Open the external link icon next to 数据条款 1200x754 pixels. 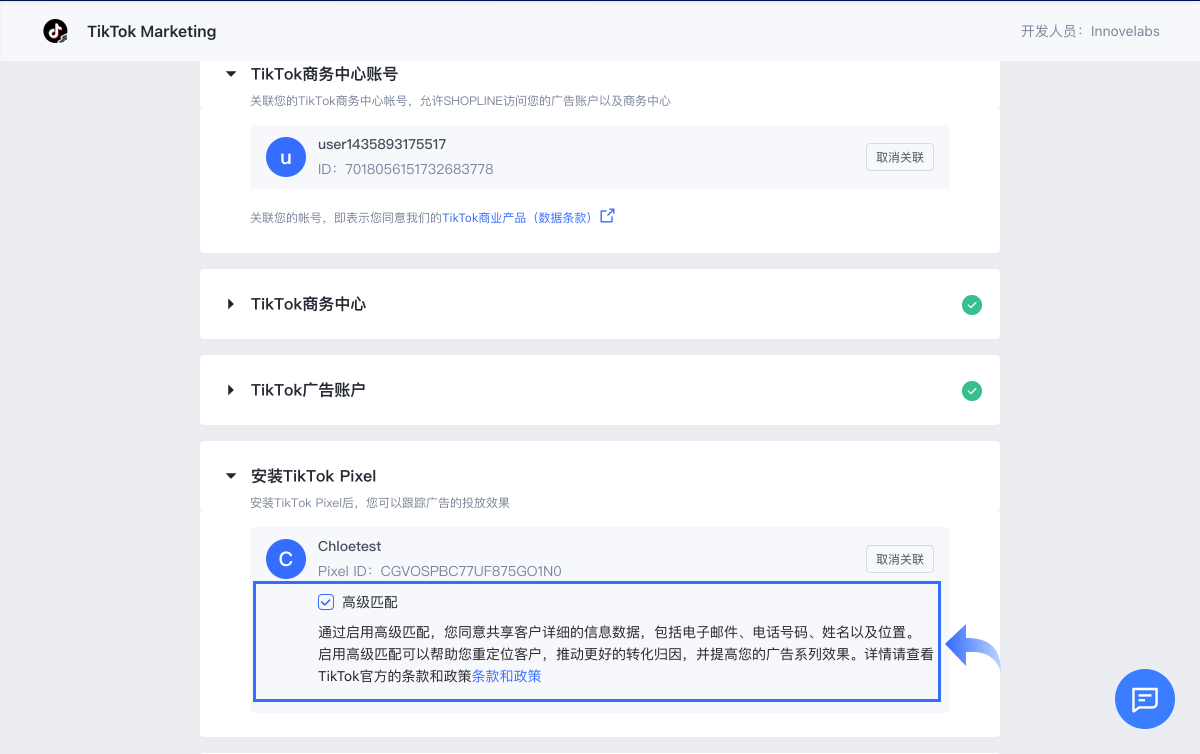pyautogui.click(x=607, y=214)
